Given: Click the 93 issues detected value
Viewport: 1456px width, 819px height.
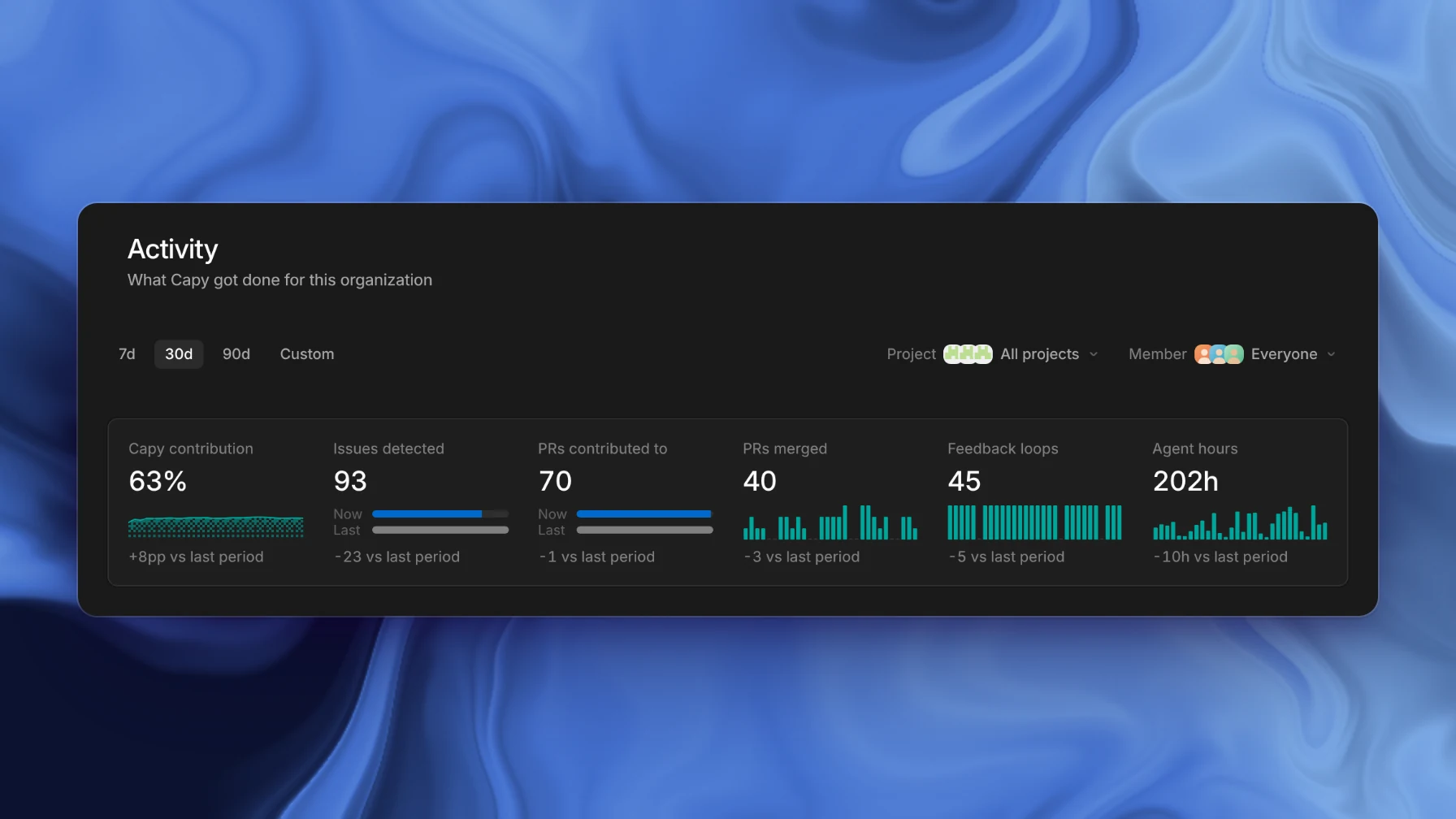Looking at the screenshot, I should [x=350, y=482].
